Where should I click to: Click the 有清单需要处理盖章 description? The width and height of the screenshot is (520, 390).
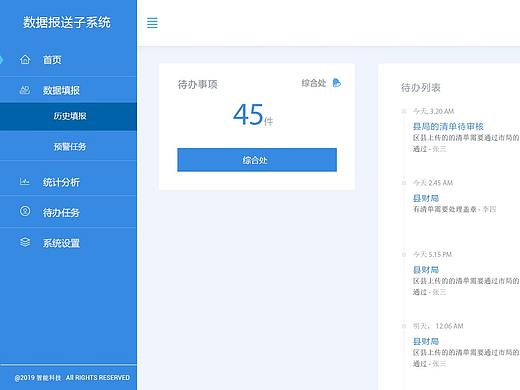pos(444,209)
